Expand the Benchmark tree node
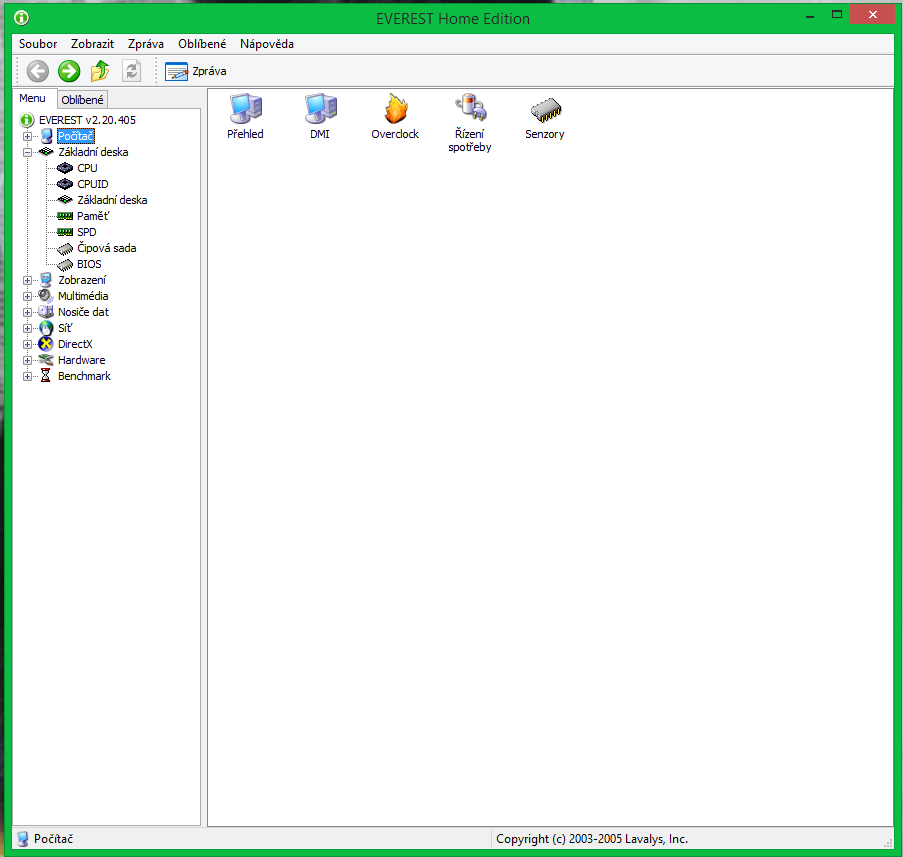 (x=27, y=377)
